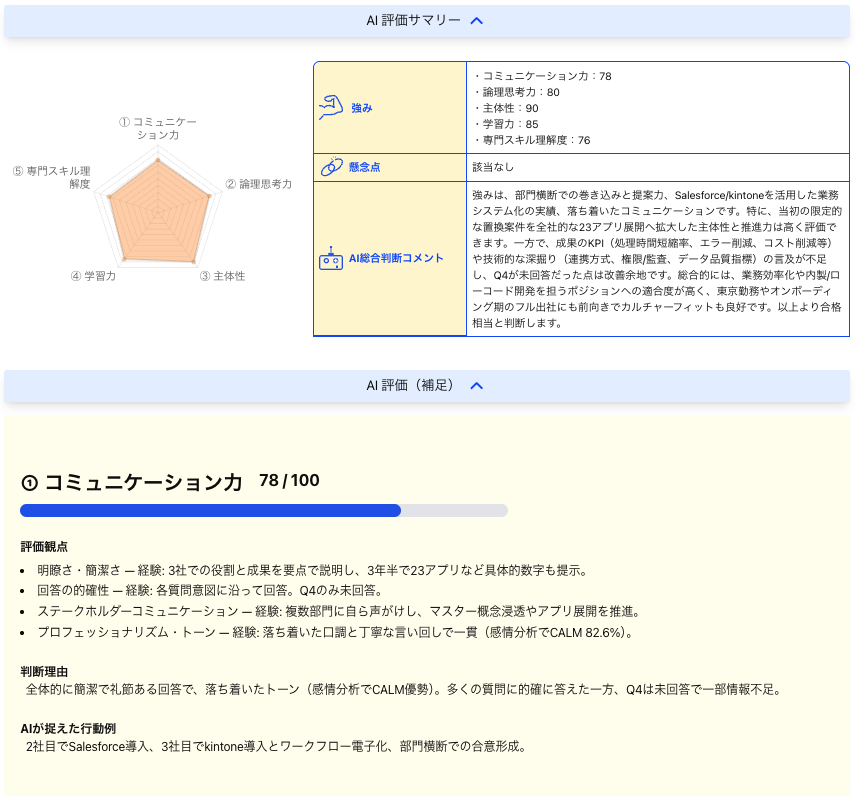
Task: Click the AI 評価（補足） header title text
Action: pos(410,385)
